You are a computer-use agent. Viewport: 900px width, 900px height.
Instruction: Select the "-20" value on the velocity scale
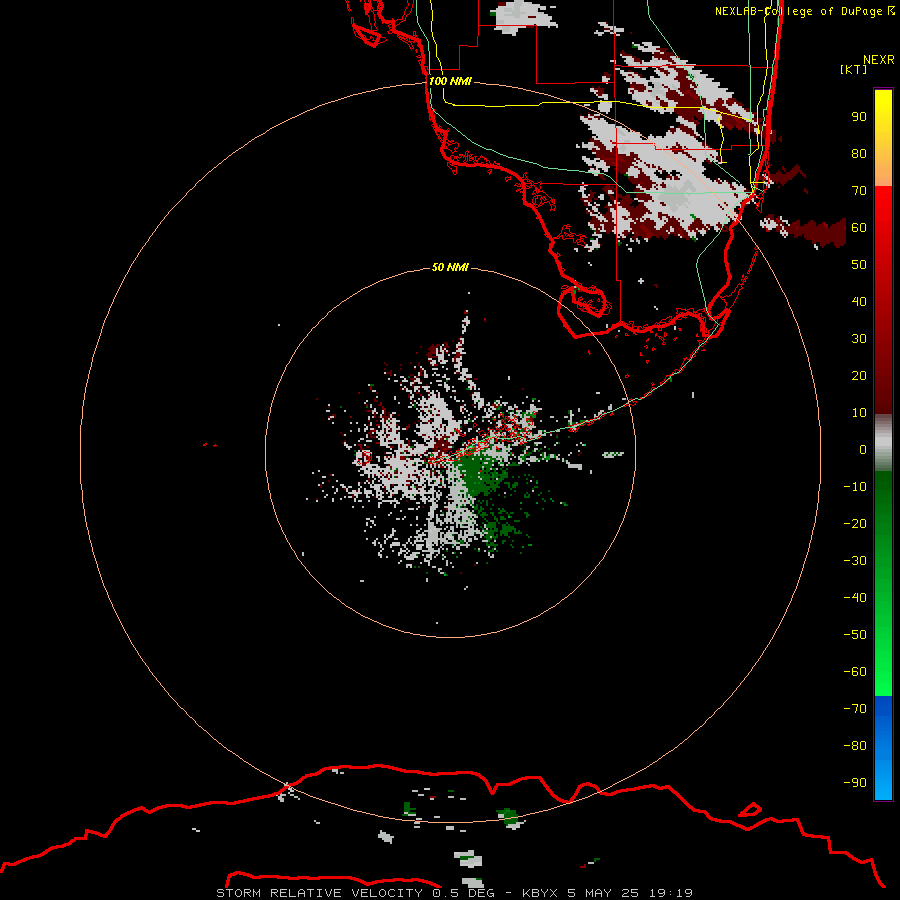click(855, 524)
